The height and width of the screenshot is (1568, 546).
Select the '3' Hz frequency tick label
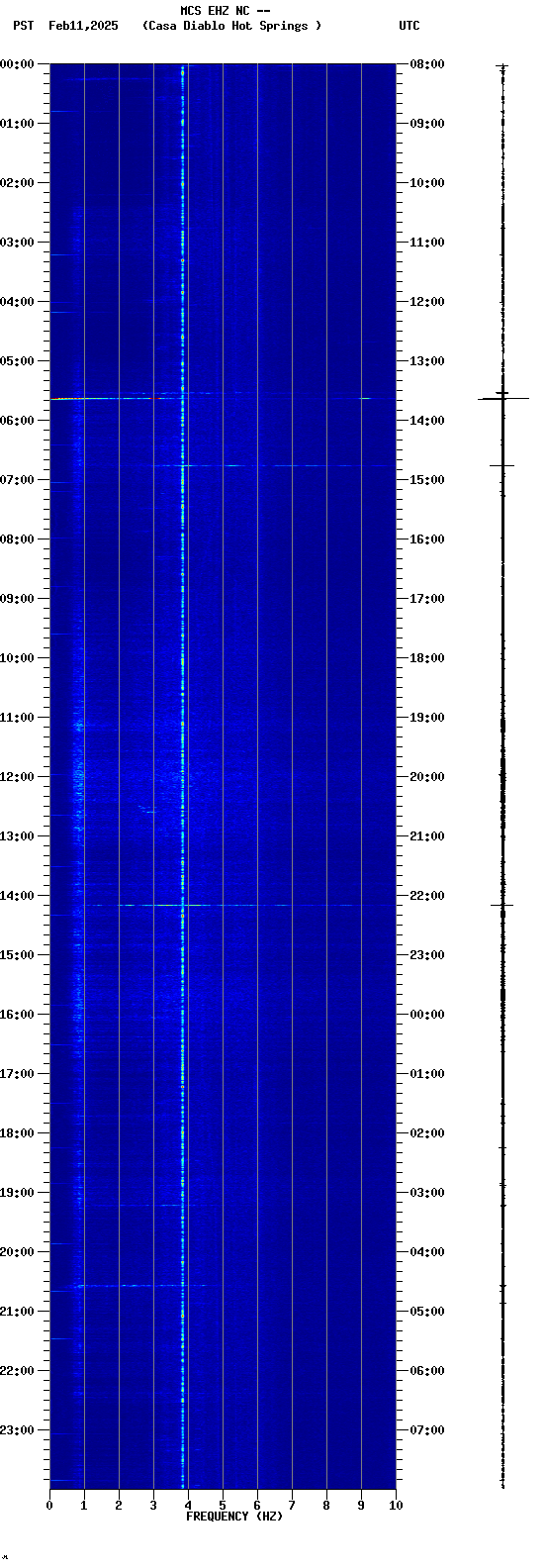point(153,1506)
